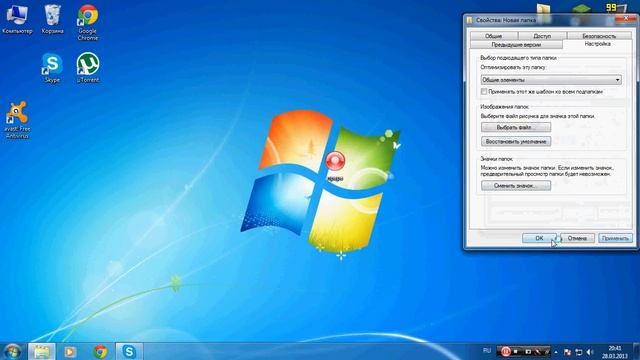Click the Восстановить умолчание button
Viewport: 640px width, 360px height.
[x=516, y=141]
